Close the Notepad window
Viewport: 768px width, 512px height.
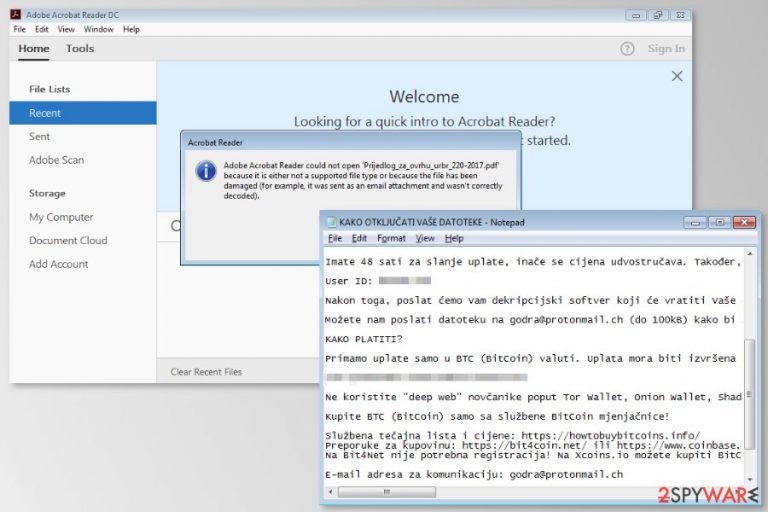[744, 222]
